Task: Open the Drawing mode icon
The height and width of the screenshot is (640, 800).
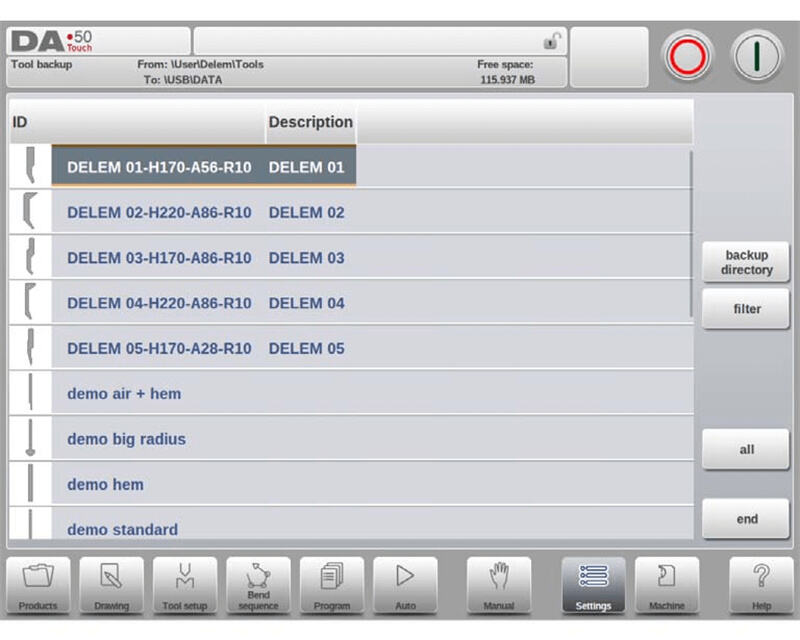Action: tap(112, 585)
